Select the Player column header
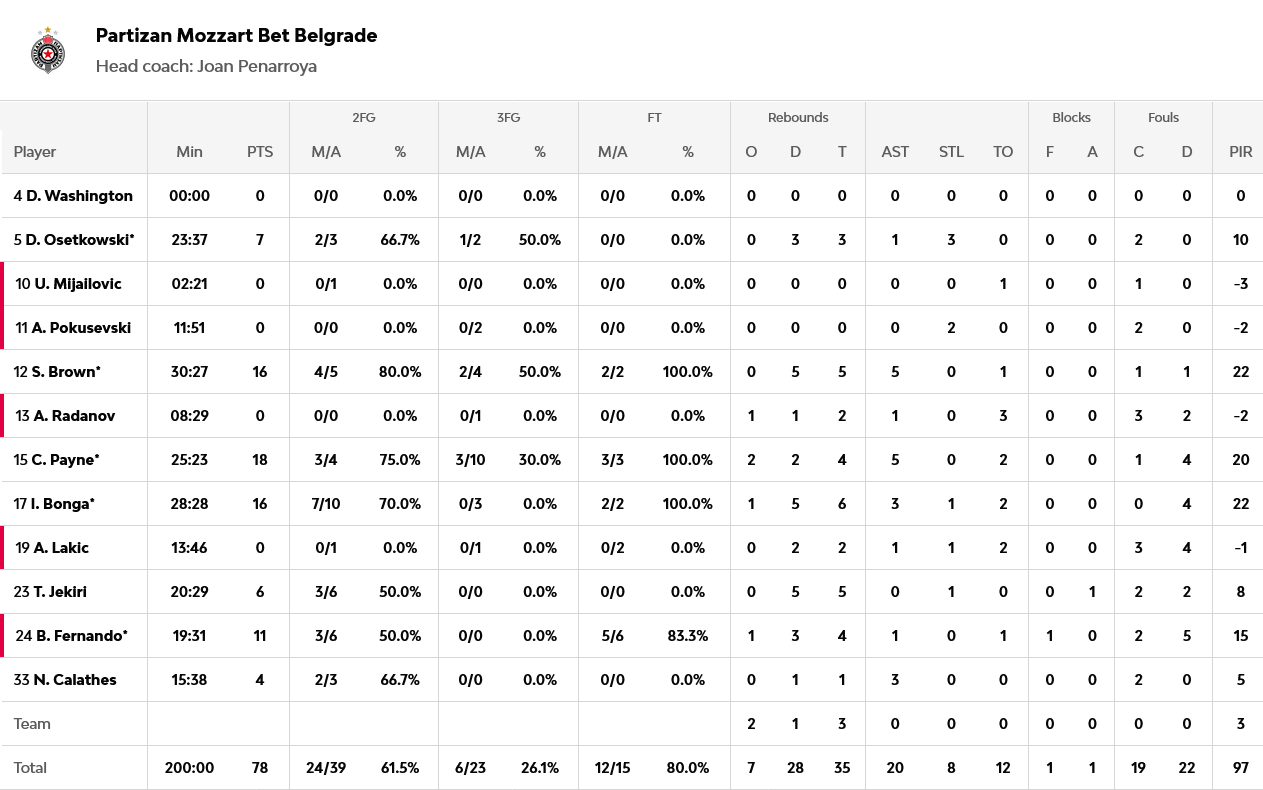Viewport: 1263px width, 790px height. coord(35,152)
